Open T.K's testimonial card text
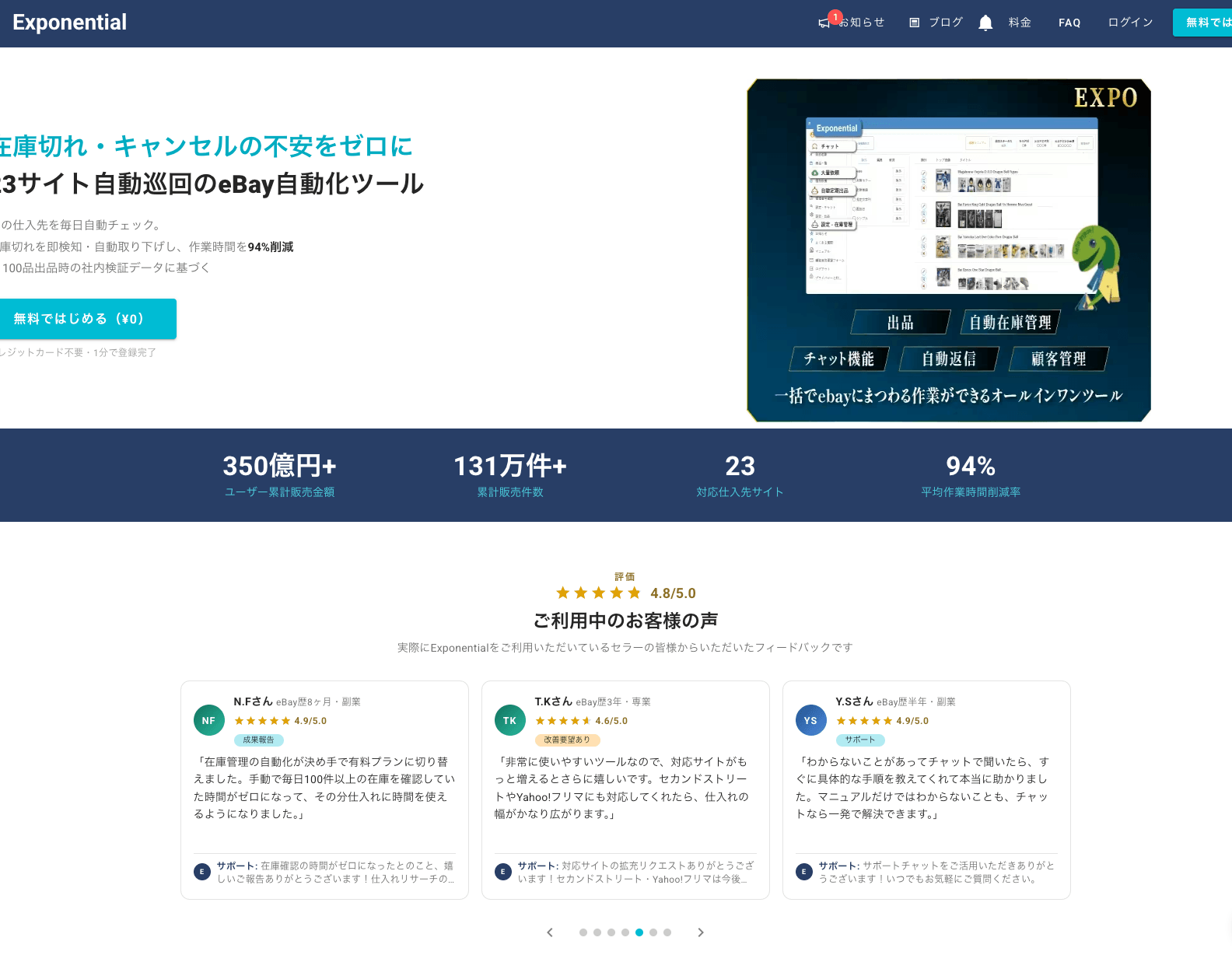The image size is (1232, 962). pyautogui.click(x=625, y=788)
